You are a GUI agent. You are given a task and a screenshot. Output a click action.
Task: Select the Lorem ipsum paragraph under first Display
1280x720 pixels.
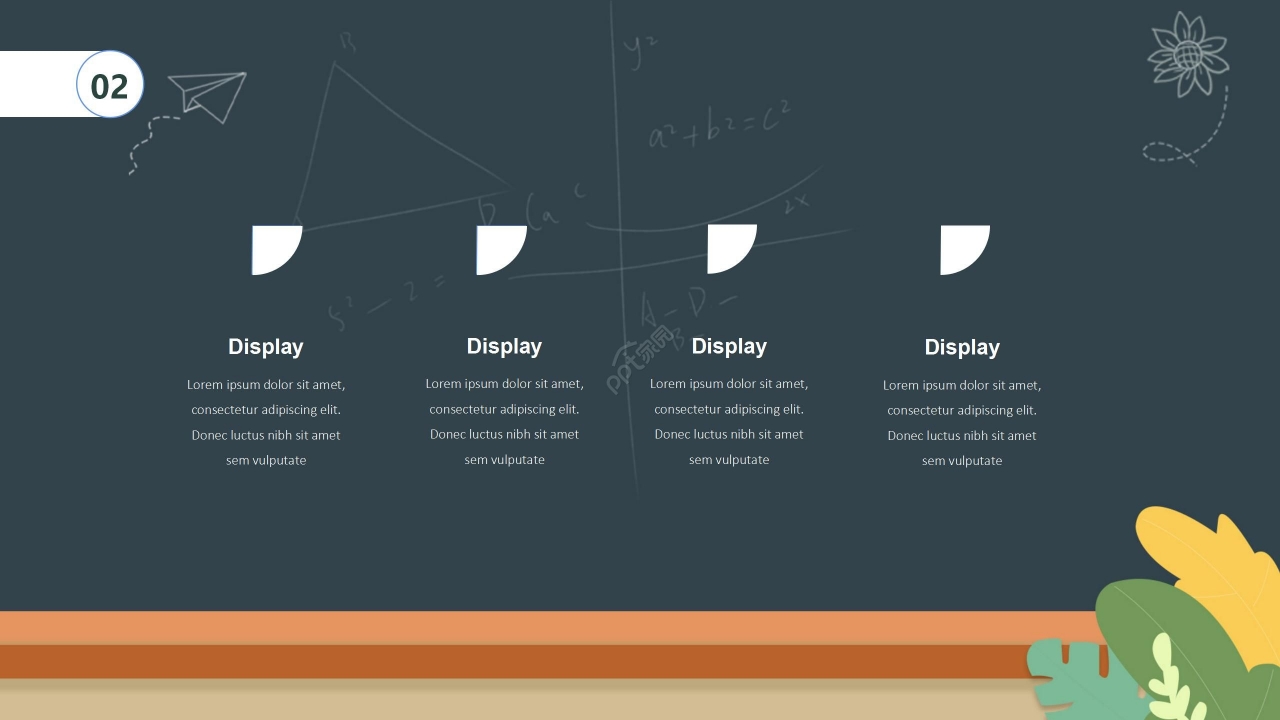(266, 422)
